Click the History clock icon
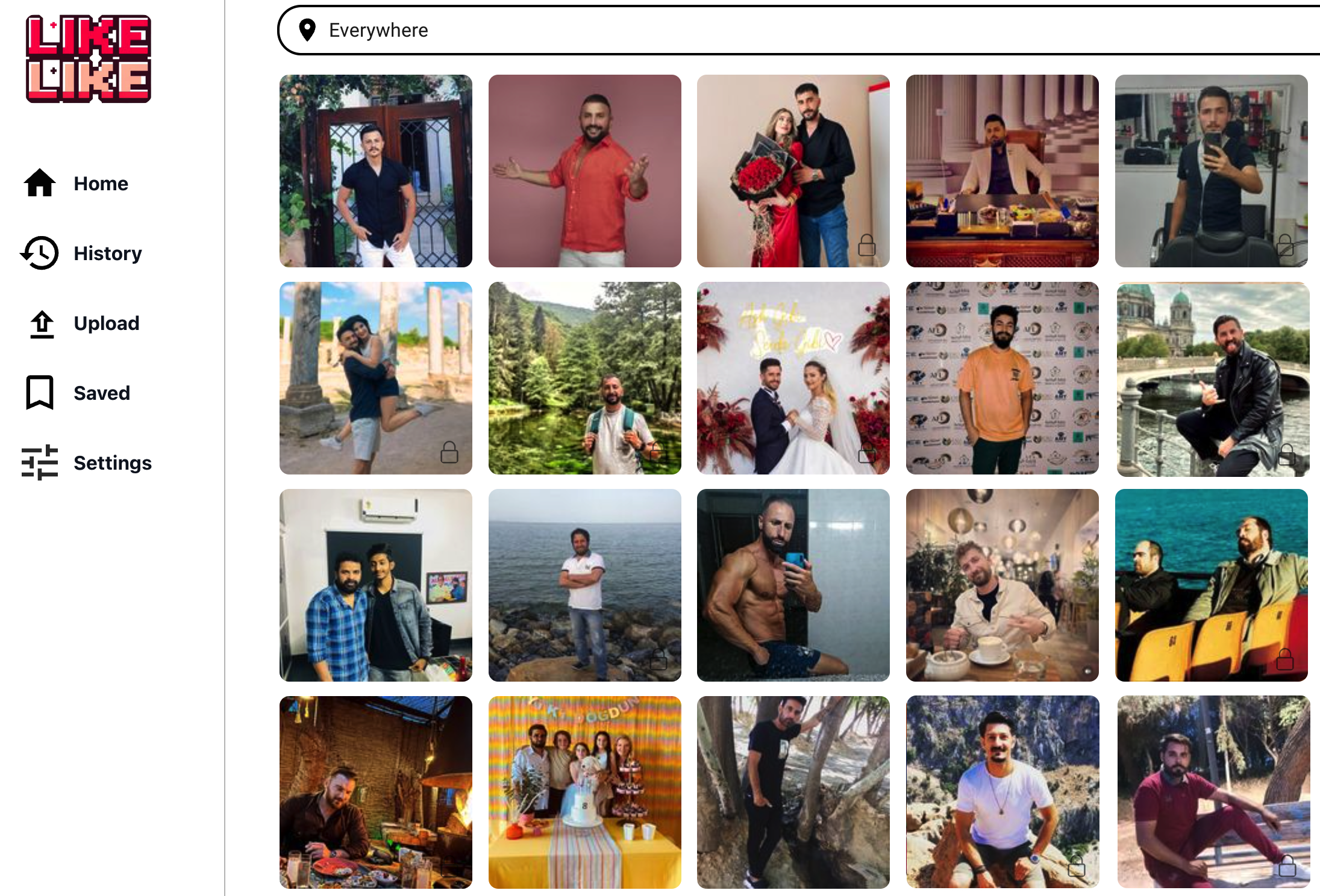 tap(40, 253)
